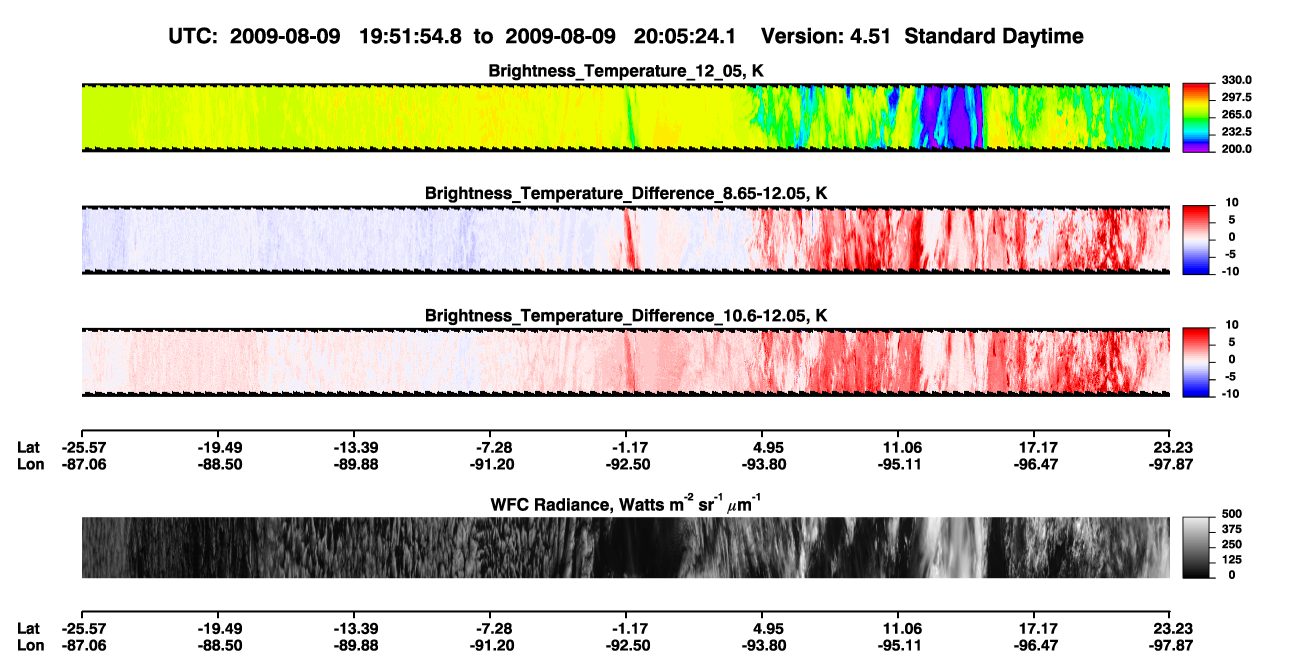The image size is (1300, 667).
Task: Click the -10 label on the 8.65-12.05 color bar
Action: (1232, 272)
